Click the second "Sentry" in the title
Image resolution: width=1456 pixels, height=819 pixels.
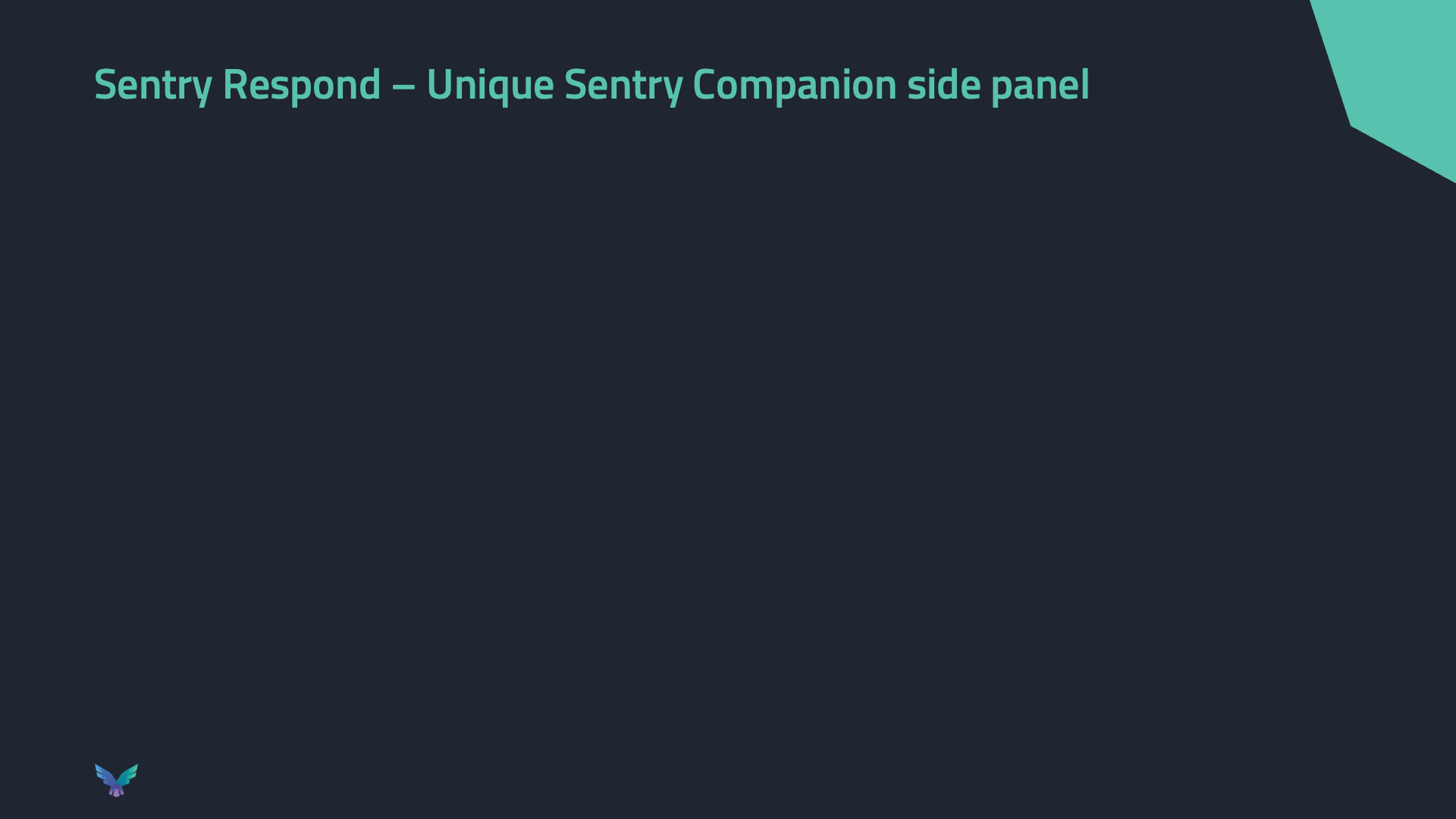point(623,84)
